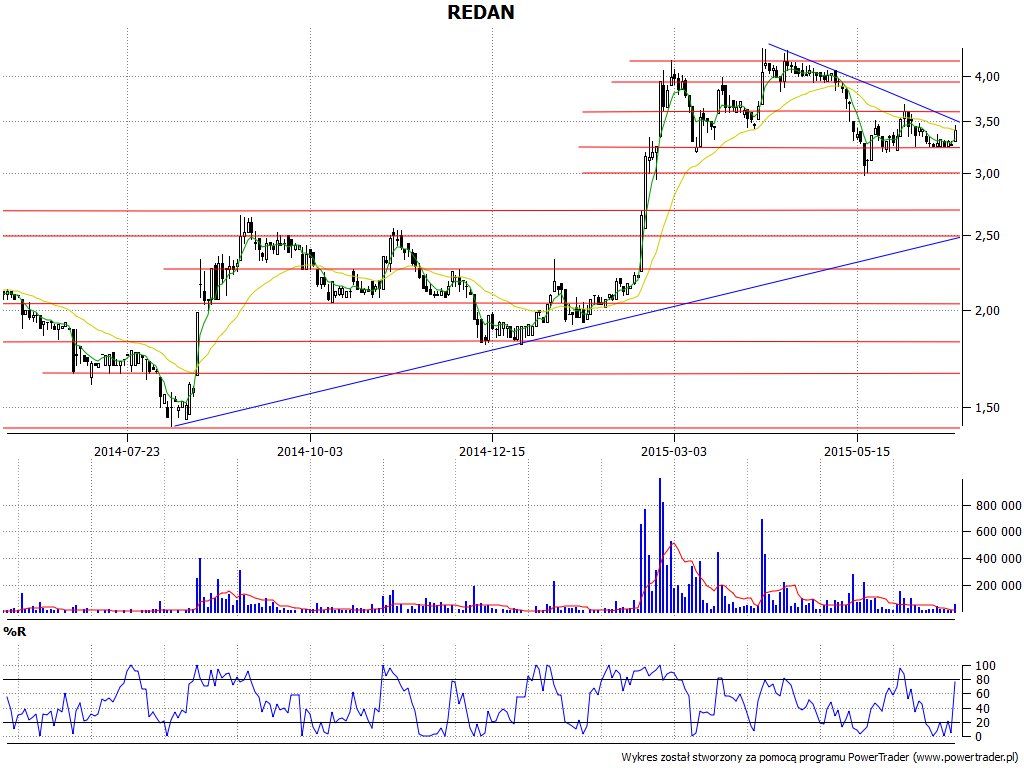Screen dimensions: 1024x768
Task: Click the 800 000 volume axis label
Action: click(x=999, y=505)
